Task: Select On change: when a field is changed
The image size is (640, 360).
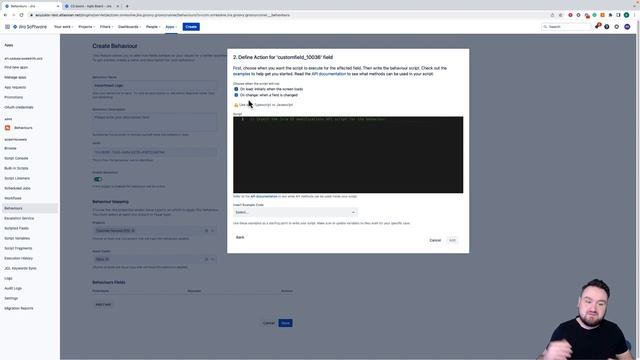Action: click(x=236, y=95)
